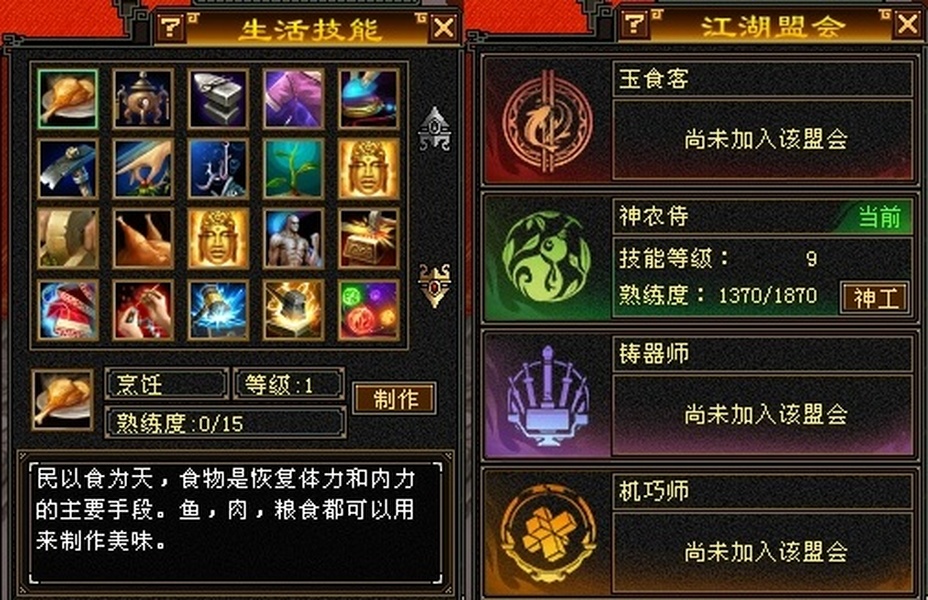Click the up arrow to scroll skills
This screenshot has height=600, width=928.
pos(434,130)
